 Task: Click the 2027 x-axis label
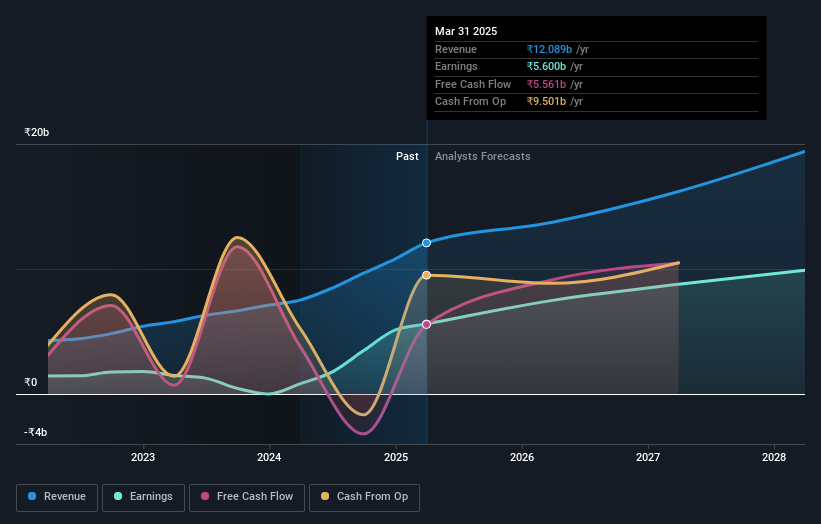[x=648, y=458]
